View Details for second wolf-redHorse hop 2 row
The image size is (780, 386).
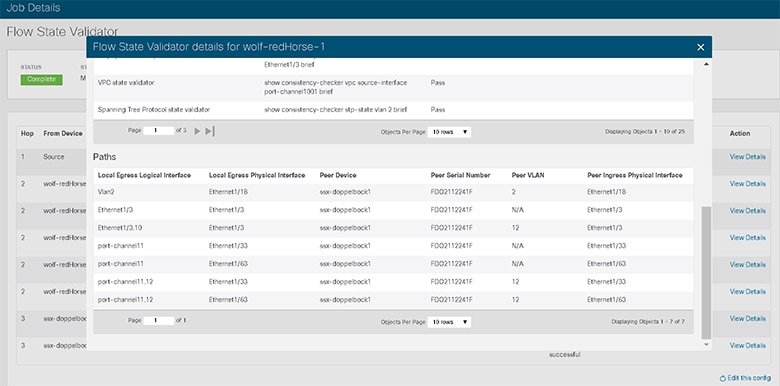click(747, 210)
